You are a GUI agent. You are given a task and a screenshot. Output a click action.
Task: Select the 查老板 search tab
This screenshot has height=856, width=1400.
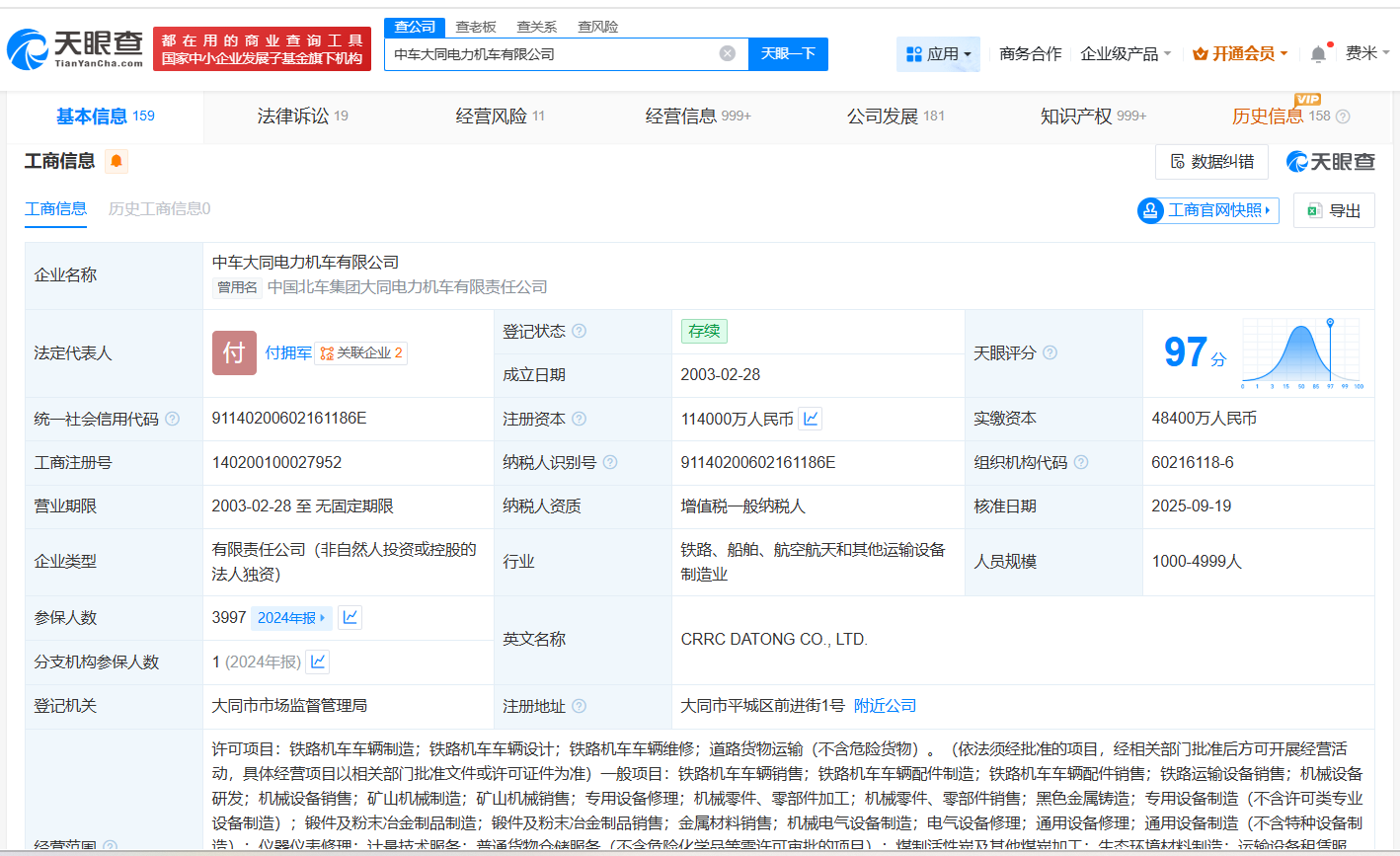point(478,27)
